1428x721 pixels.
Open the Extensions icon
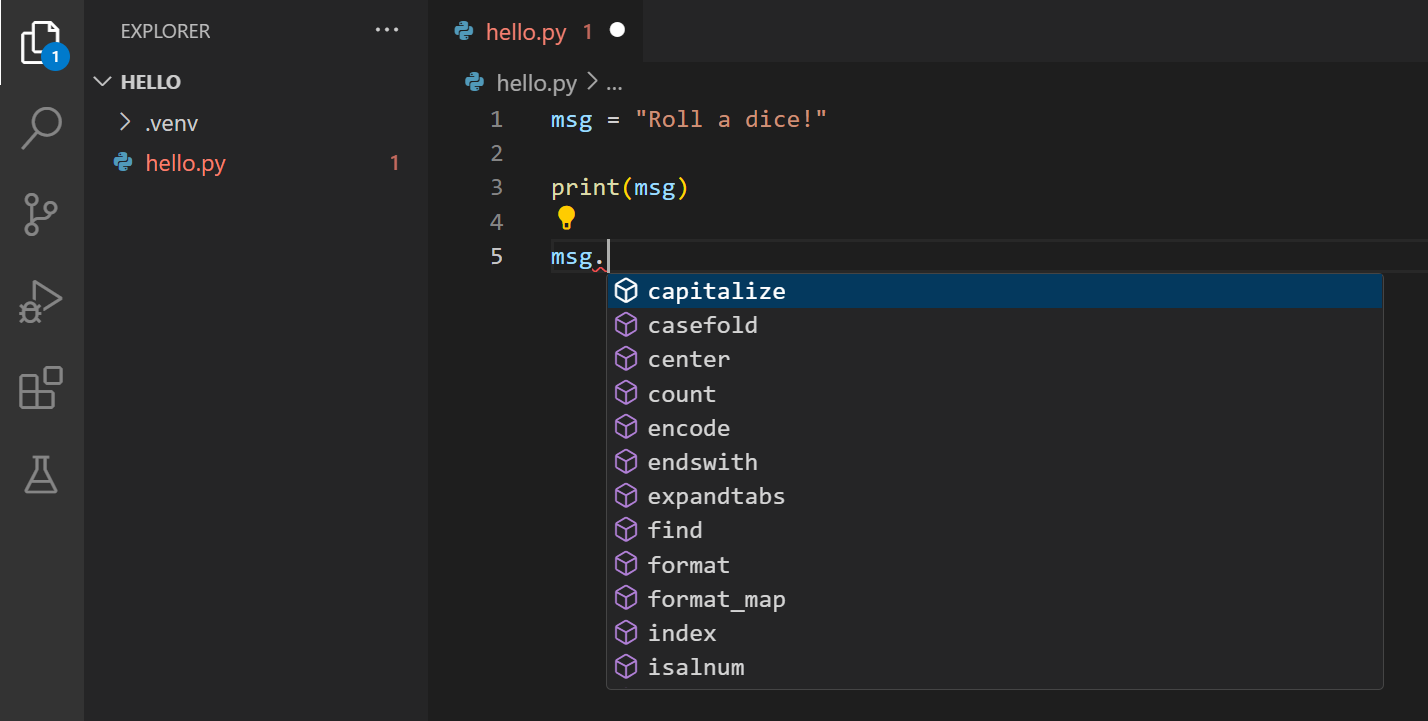click(x=41, y=388)
